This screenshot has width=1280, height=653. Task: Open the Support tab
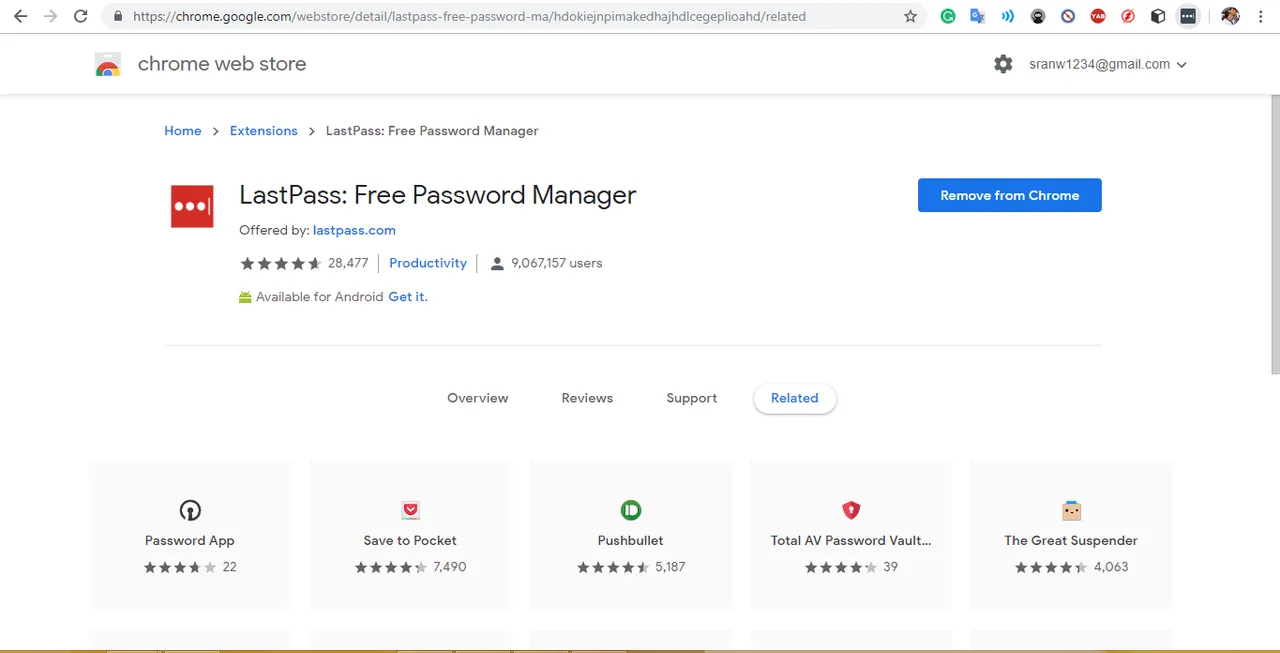click(x=692, y=398)
